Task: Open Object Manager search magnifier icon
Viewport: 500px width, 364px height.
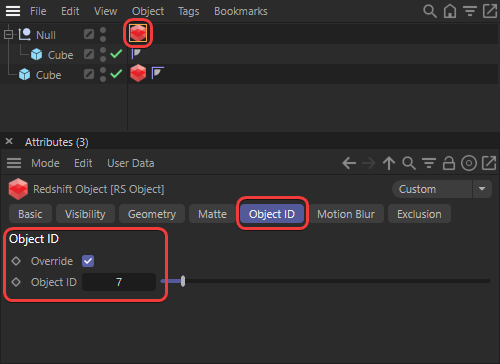Action: coord(430,11)
